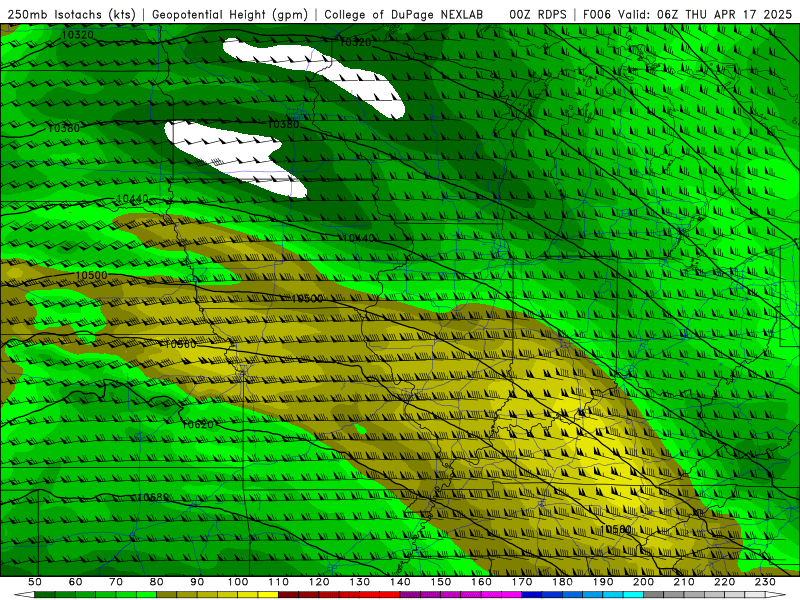Click the 180 knot legend label

(563, 582)
